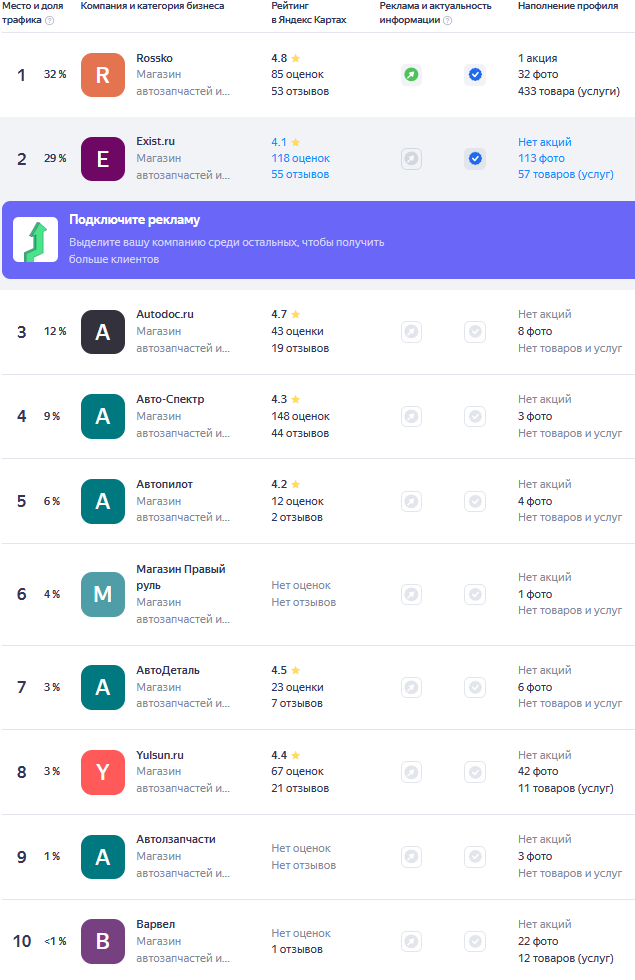Click the Варвел purple 'B' logo
635x980 pixels.
click(103, 941)
